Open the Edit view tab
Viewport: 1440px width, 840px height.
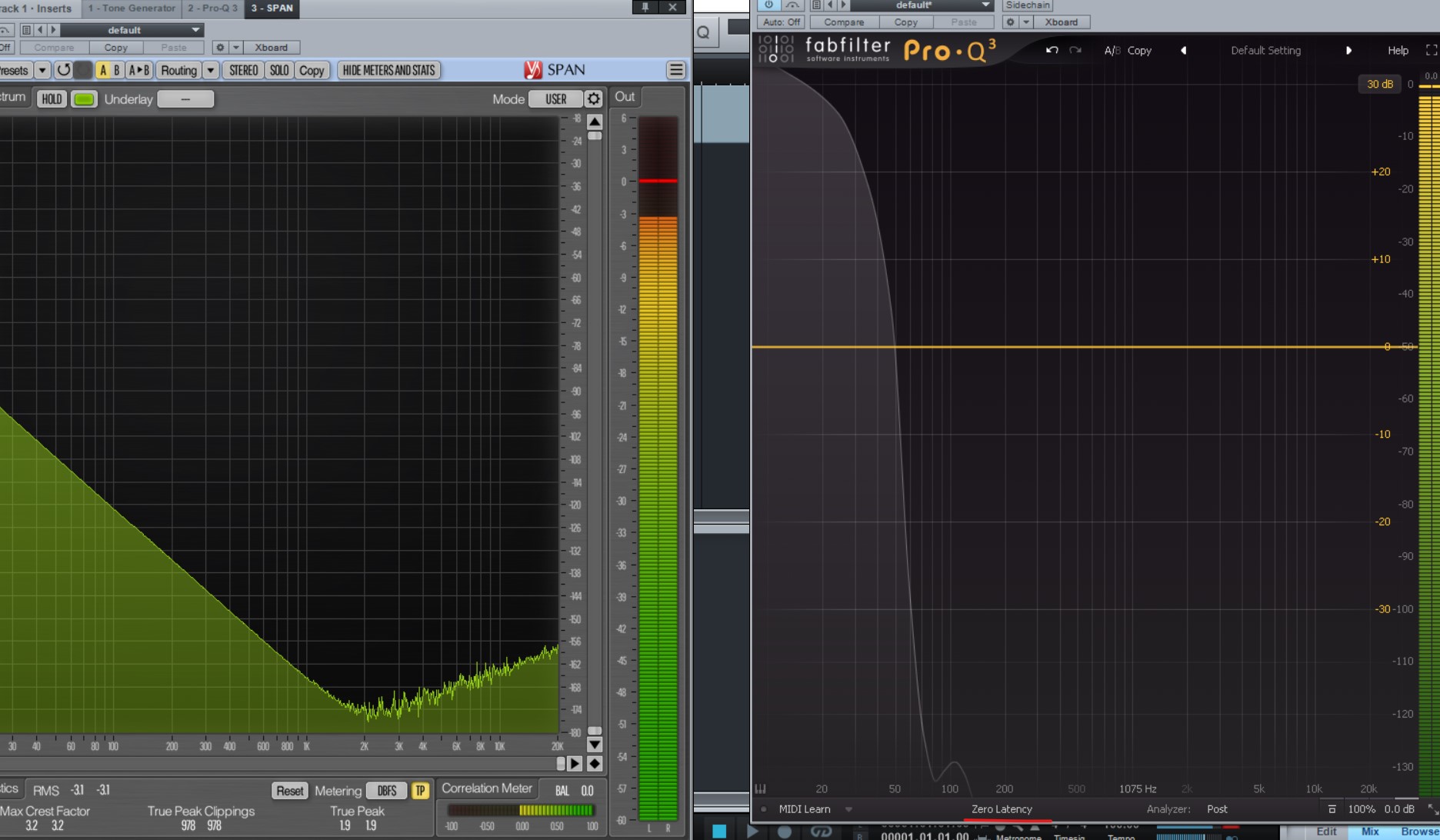pyautogui.click(x=1326, y=832)
